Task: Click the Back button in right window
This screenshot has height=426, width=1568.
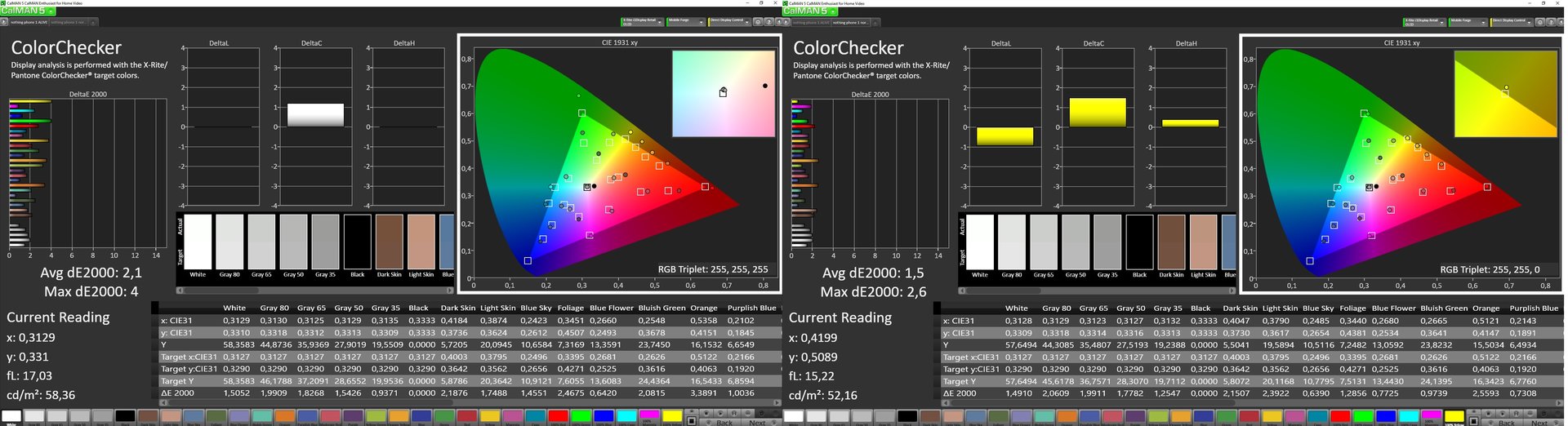Action: tap(1507, 422)
